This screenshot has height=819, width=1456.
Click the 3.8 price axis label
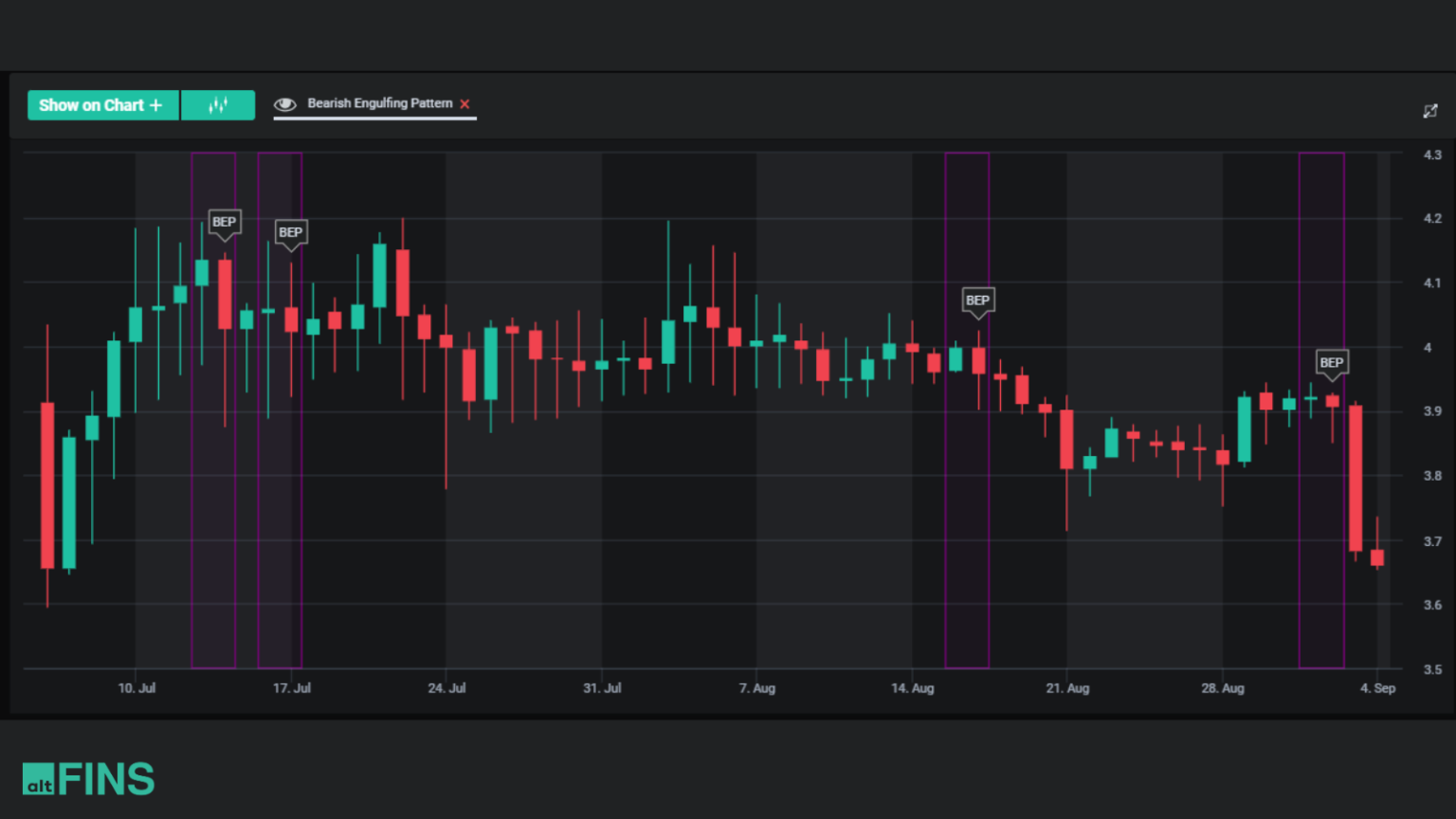point(1432,476)
